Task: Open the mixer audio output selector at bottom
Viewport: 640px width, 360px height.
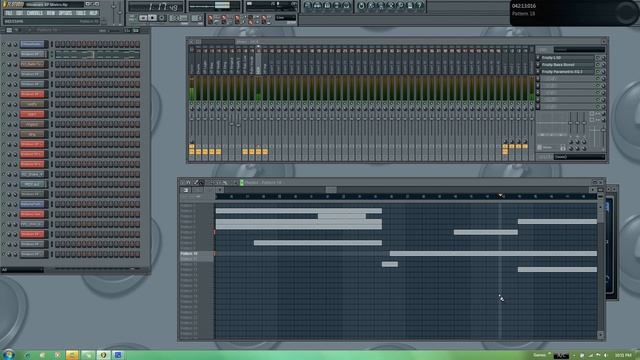Action: pos(579,157)
